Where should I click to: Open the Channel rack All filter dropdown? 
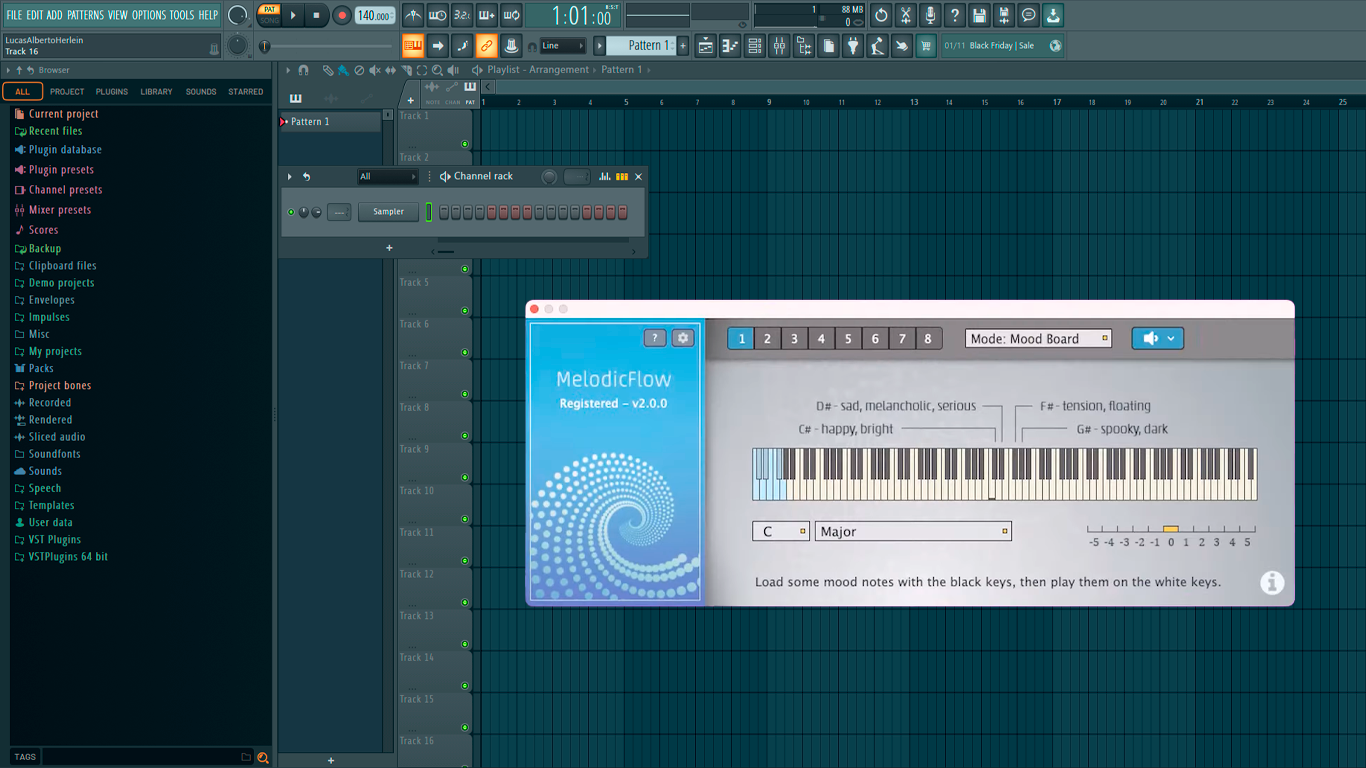(388, 177)
